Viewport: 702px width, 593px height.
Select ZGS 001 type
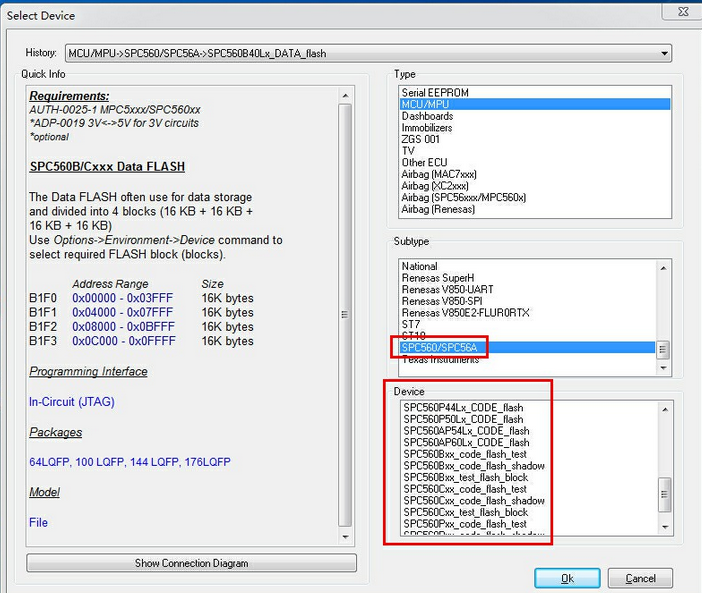tap(535, 139)
